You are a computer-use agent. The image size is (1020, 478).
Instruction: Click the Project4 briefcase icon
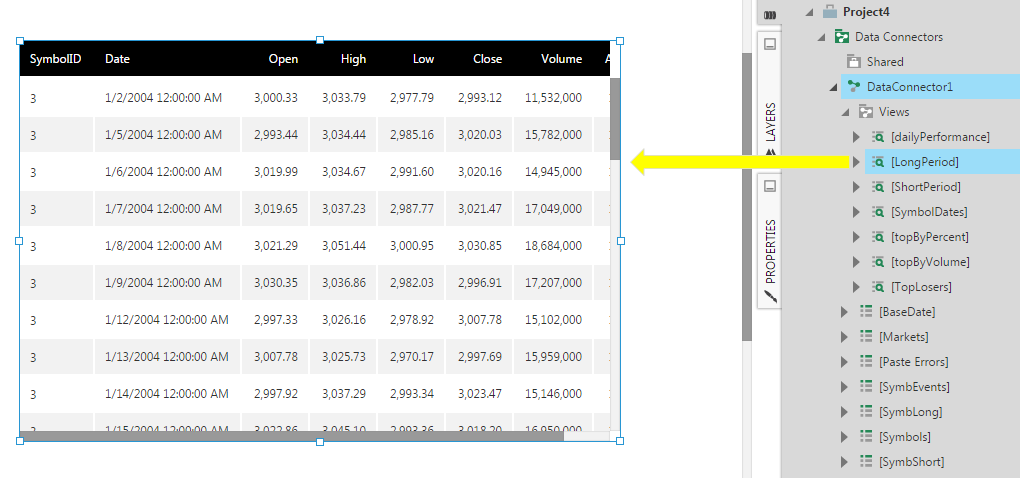(829, 12)
